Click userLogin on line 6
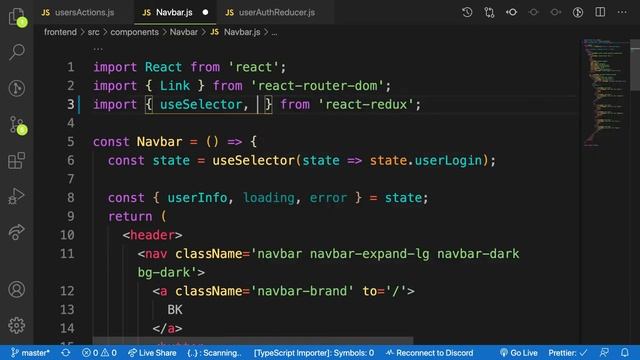 [x=448, y=160]
